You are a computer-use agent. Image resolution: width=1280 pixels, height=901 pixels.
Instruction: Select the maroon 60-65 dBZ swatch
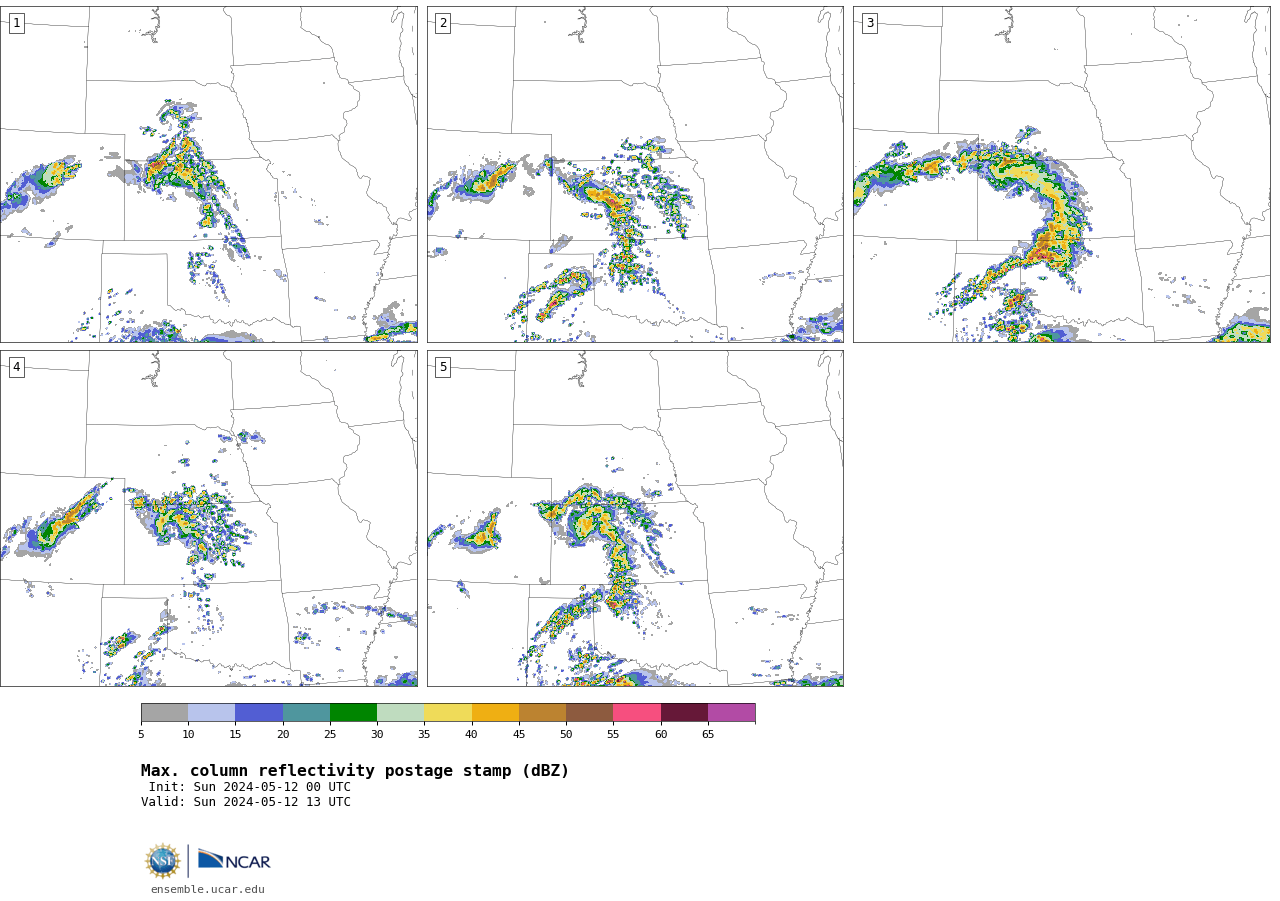point(684,712)
